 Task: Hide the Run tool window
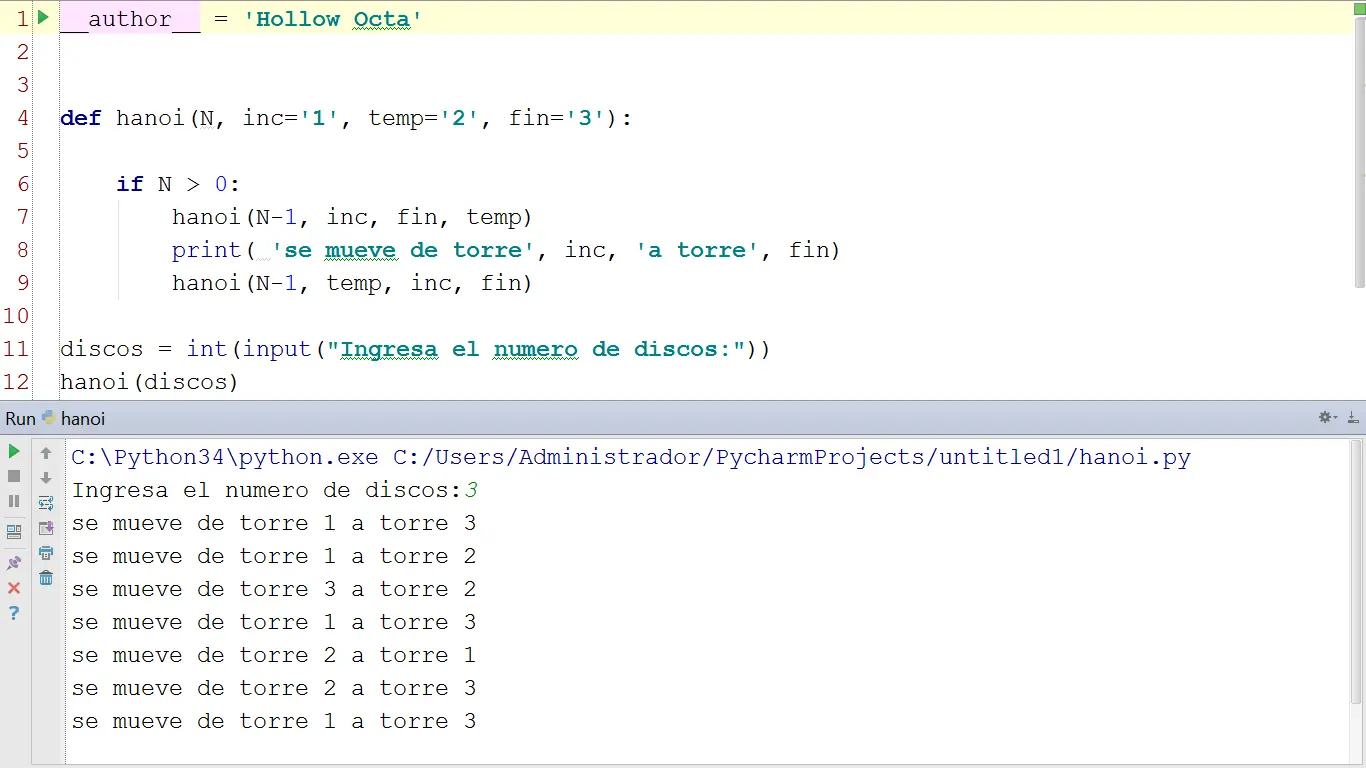(x=1354, y=418)
